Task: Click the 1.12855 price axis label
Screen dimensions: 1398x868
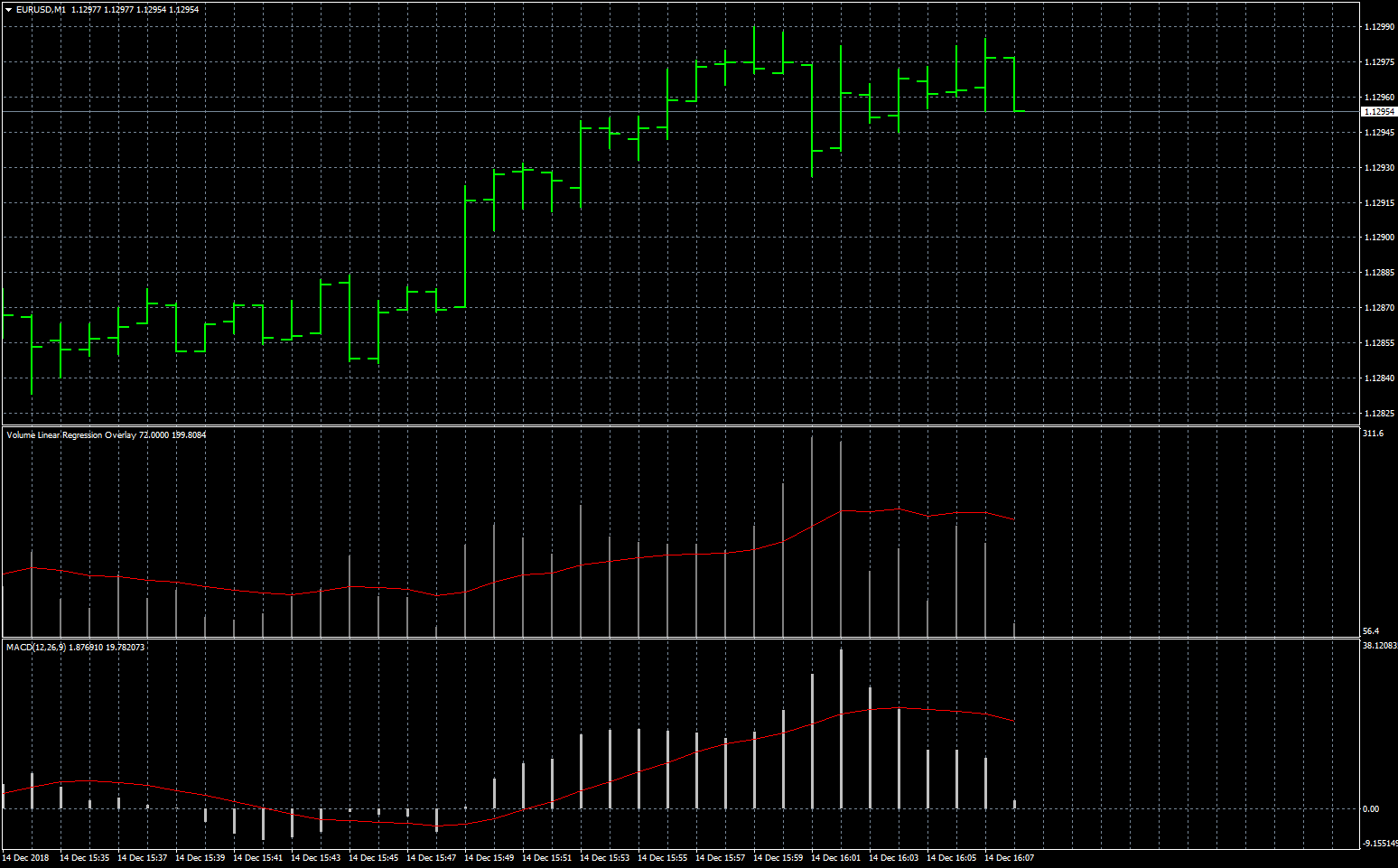Action: click(x=1379, y=343)
